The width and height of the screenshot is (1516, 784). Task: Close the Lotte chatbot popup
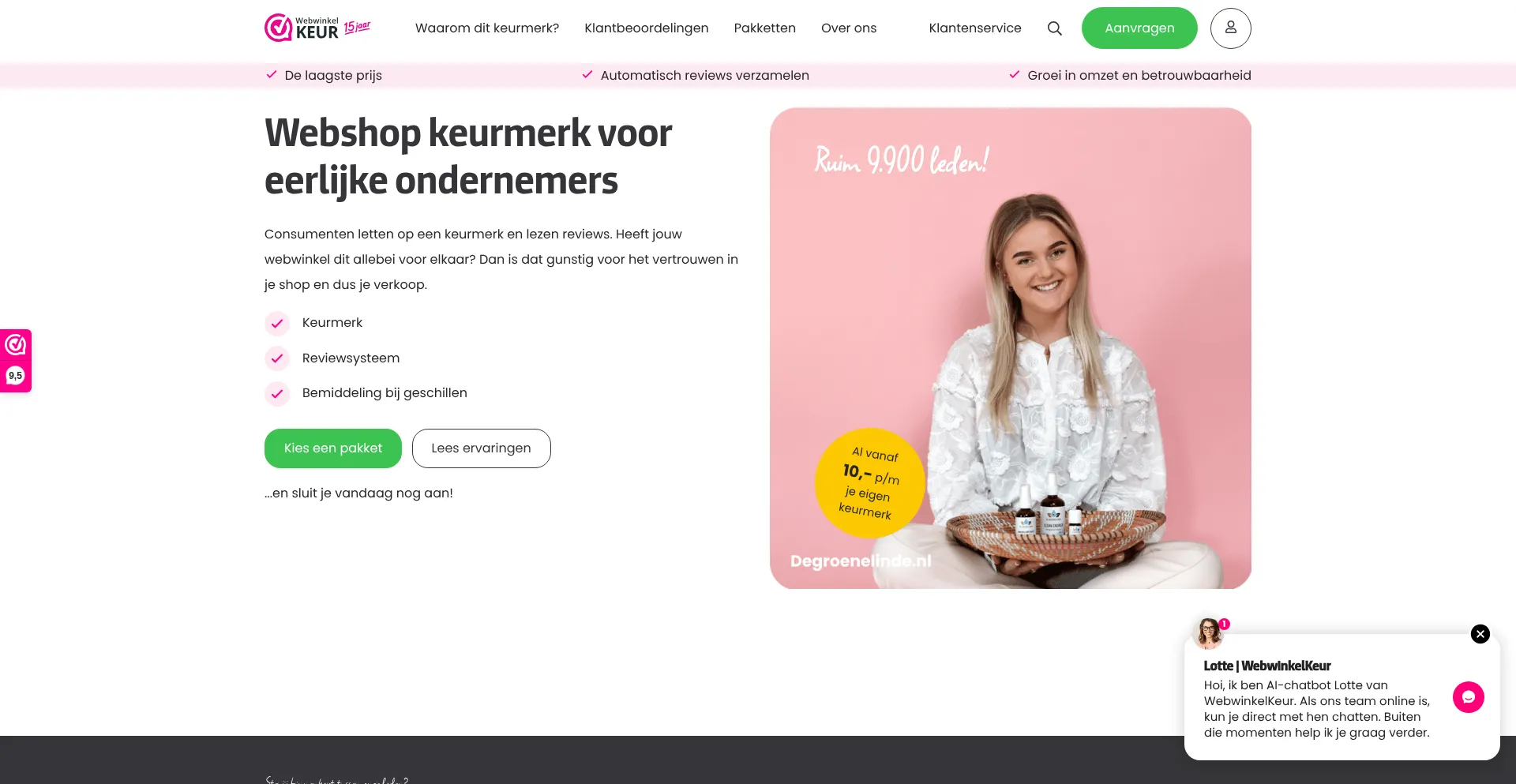point(1480,634)
